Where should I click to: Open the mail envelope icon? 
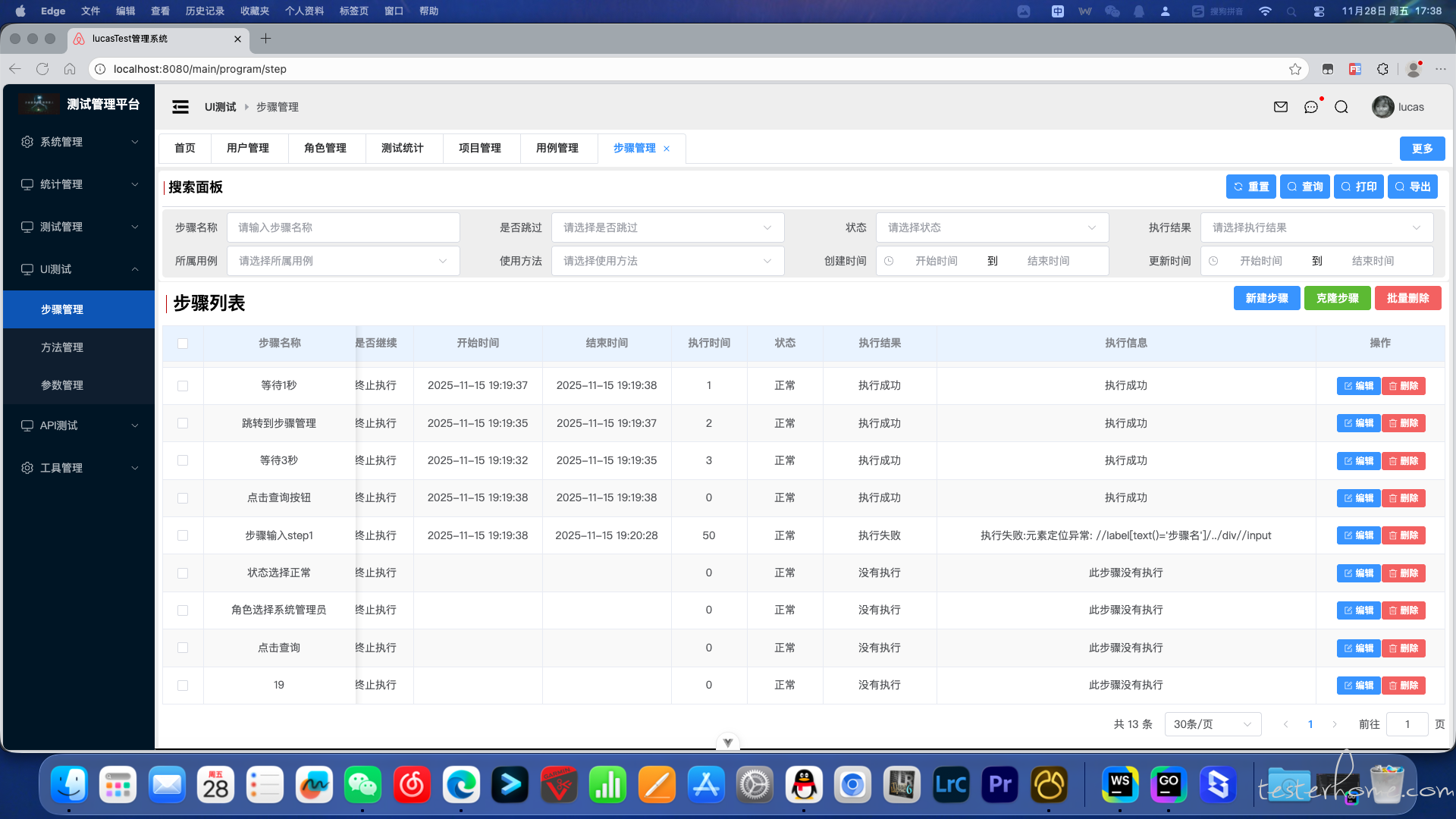1281,107
